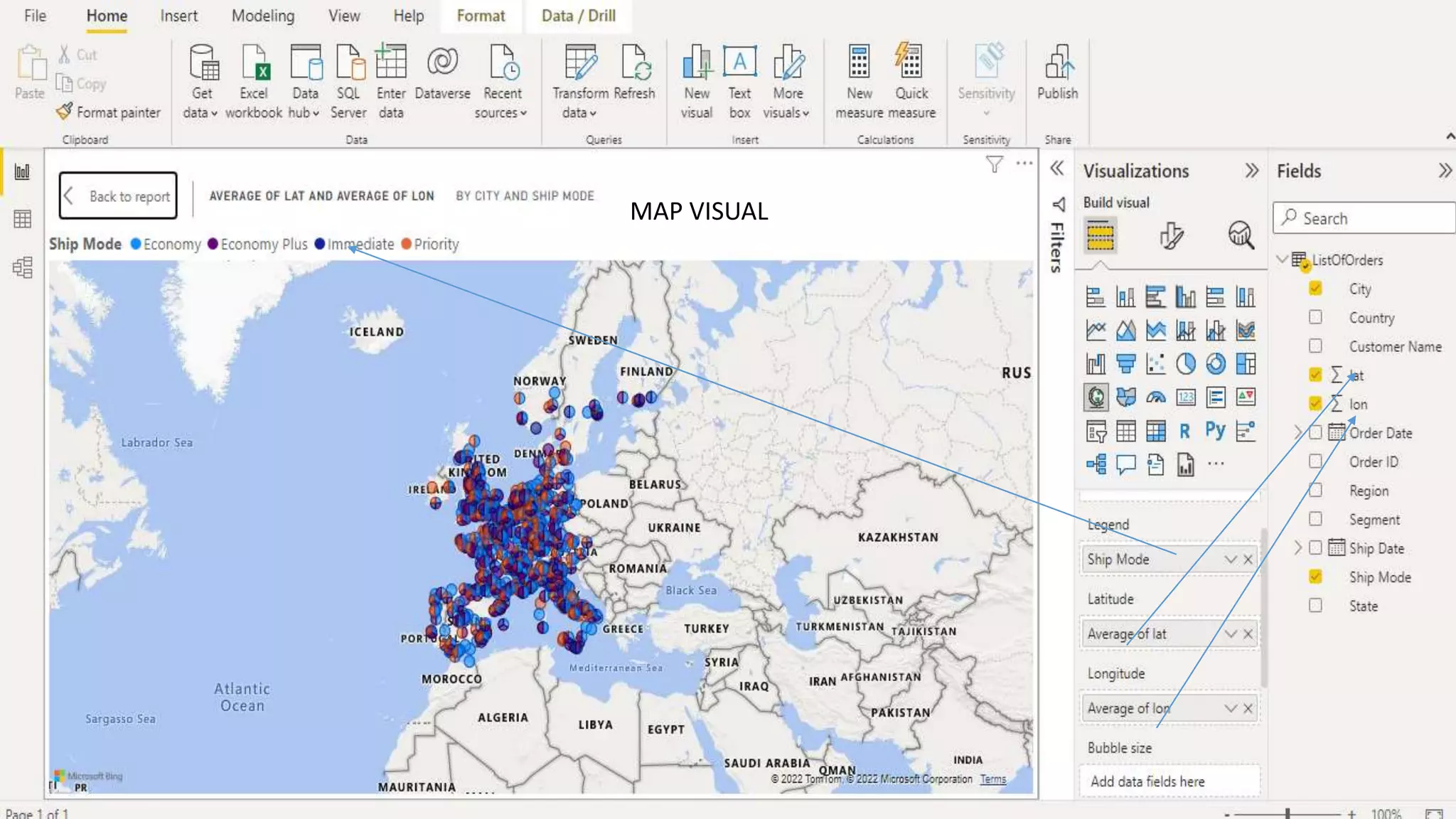Image resolution: width=1456 pixels, height=819 pixels.
Task: Choose the Filled map visual icon
Action: (x=1125, y=397)
